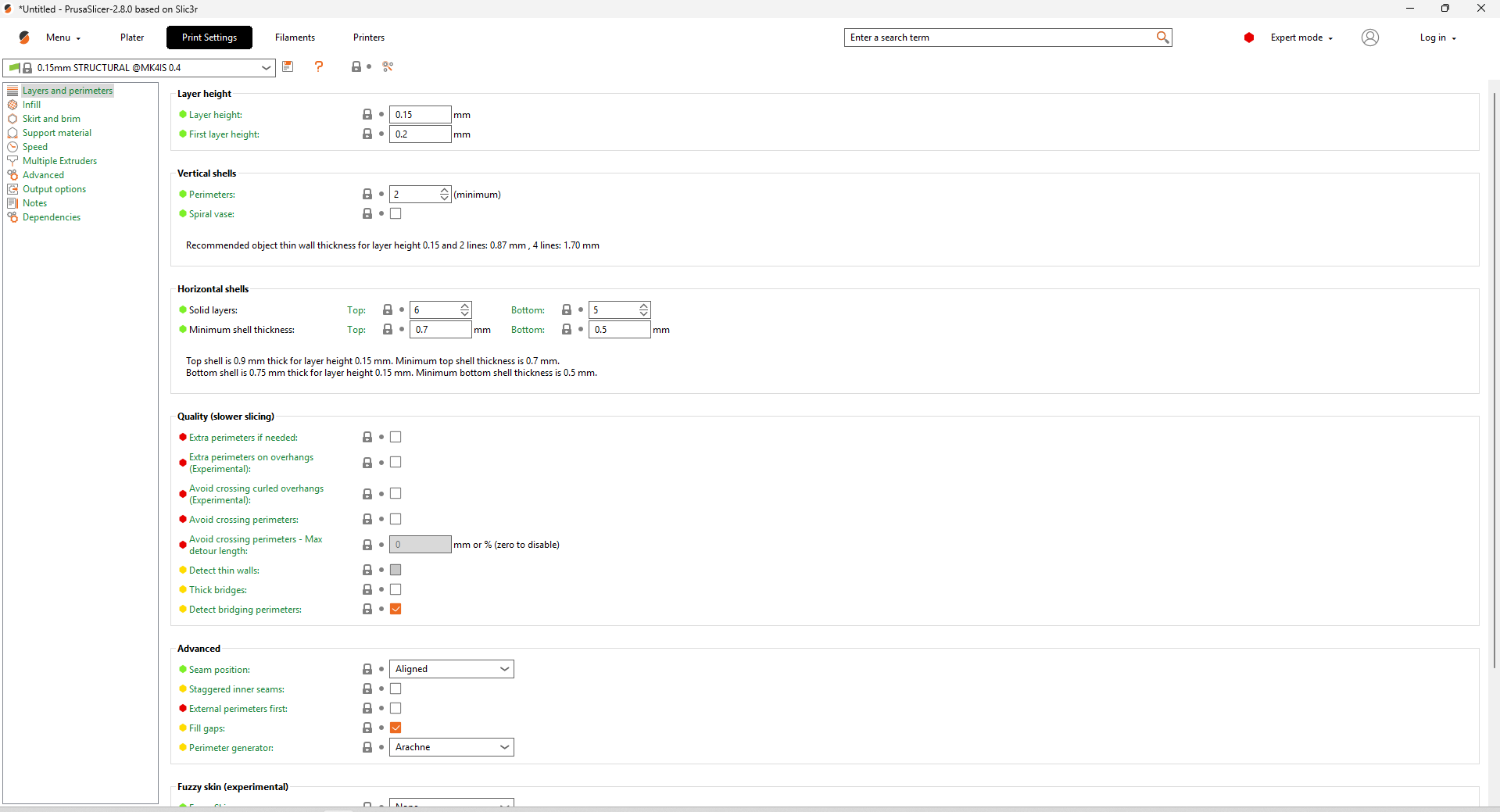
Task: Click the PrusaSlicer logo beside Menu
Action: pos(25,38)
